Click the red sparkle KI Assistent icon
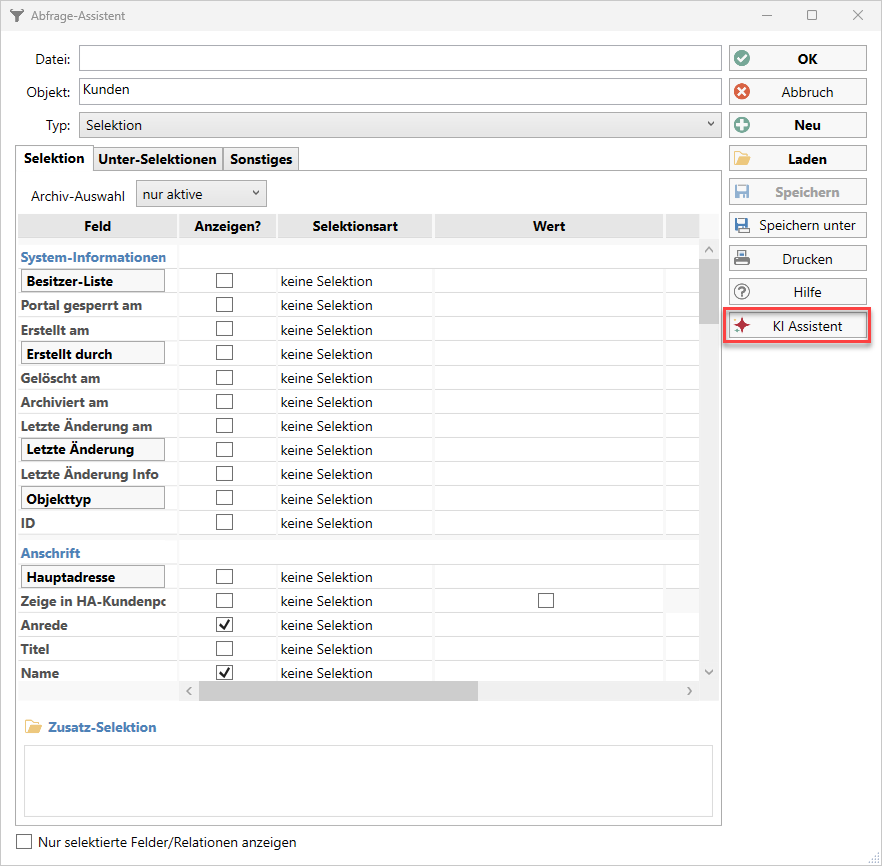 [x=742, y=326]
